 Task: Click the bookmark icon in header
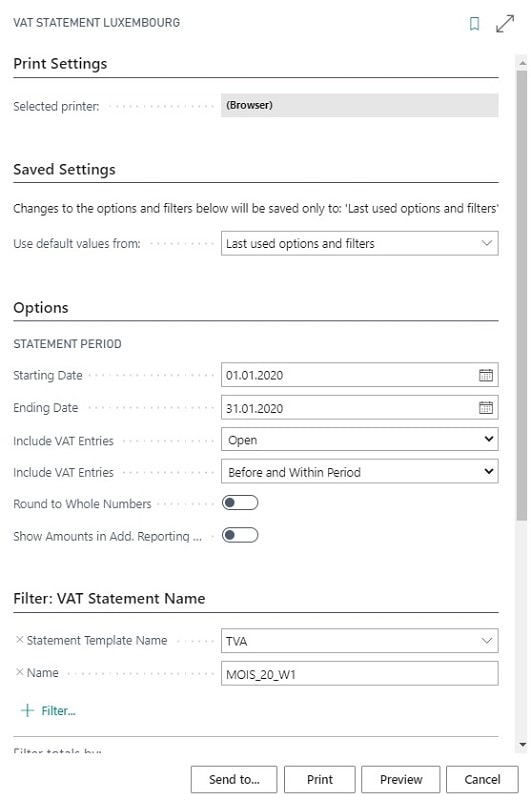click(x=474, y=23)
